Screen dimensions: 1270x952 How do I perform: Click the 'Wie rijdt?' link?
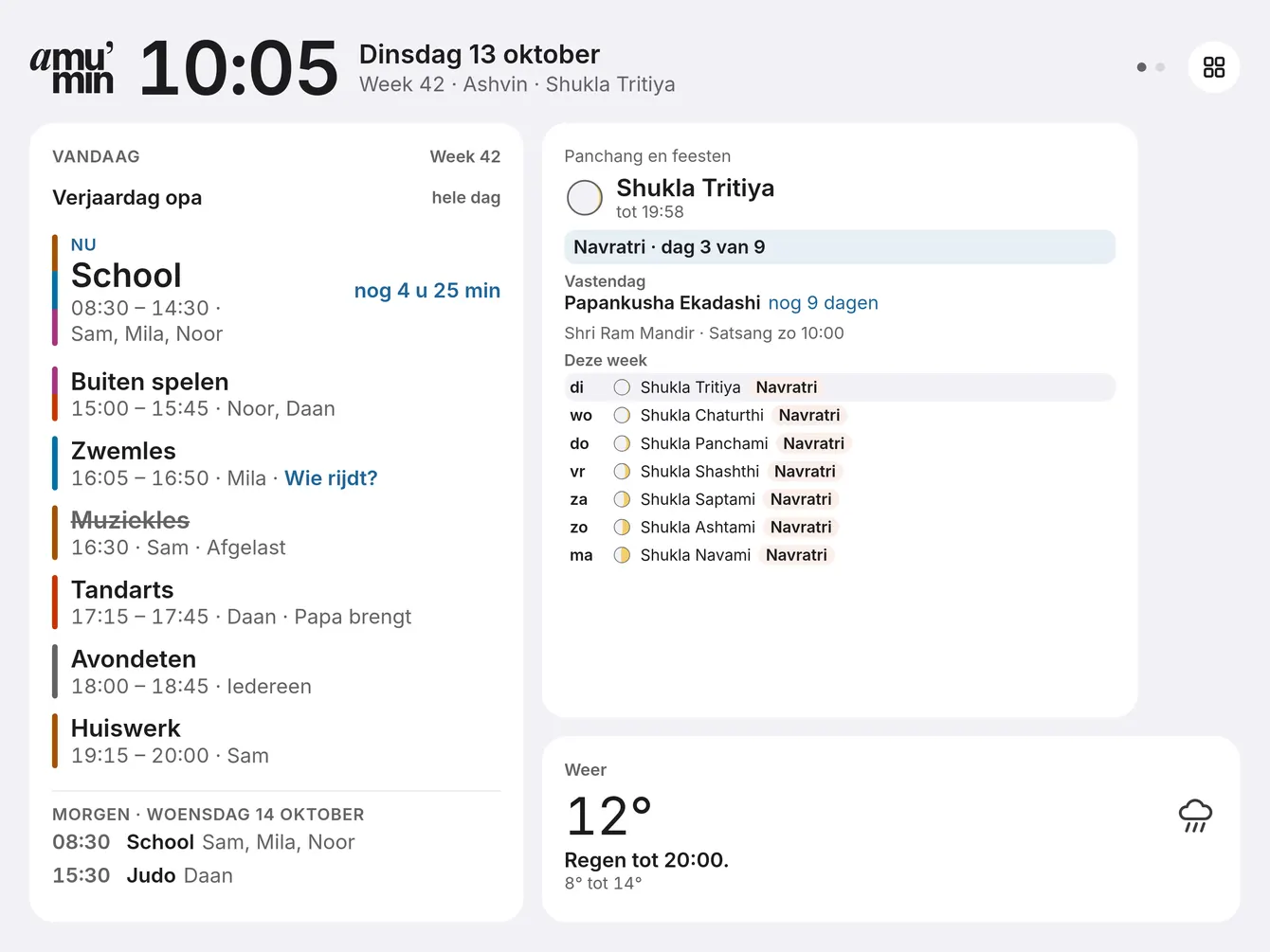tap(331, 478)
